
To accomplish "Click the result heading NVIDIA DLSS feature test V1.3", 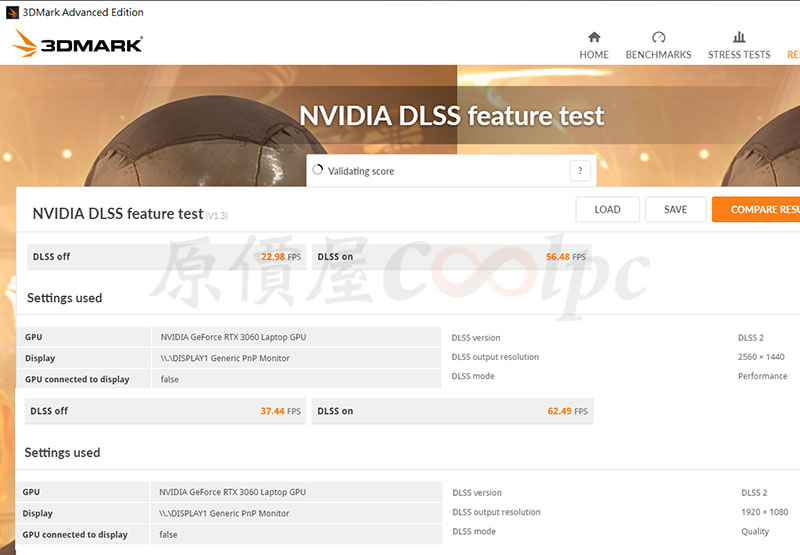I will 130,214.
